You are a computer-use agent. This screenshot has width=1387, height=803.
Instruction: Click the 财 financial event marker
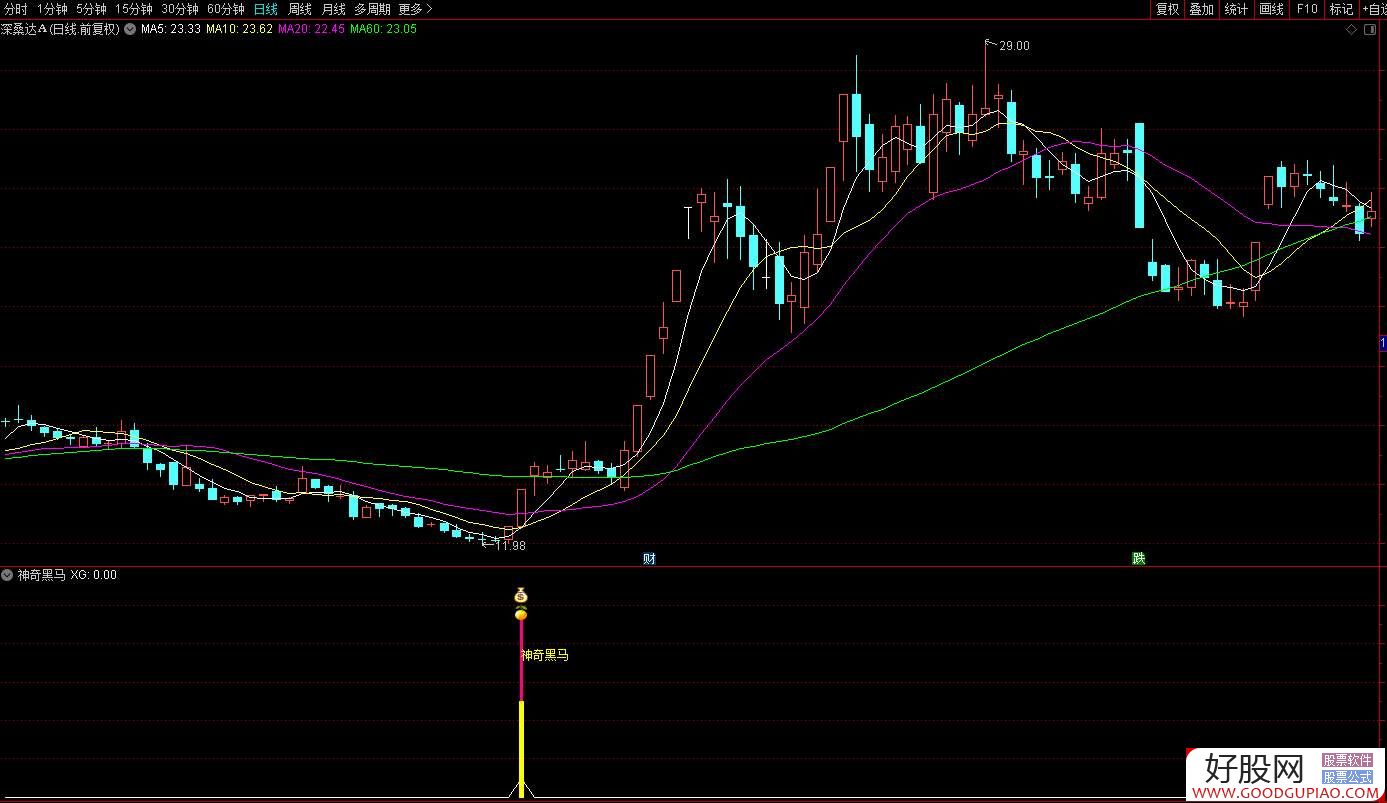pyautogui.click(x=649, y=558)
